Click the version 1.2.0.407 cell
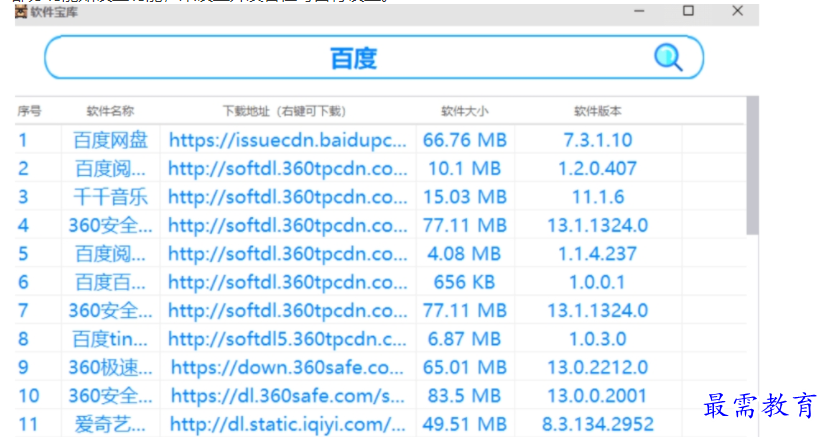 tap(598, 169)
